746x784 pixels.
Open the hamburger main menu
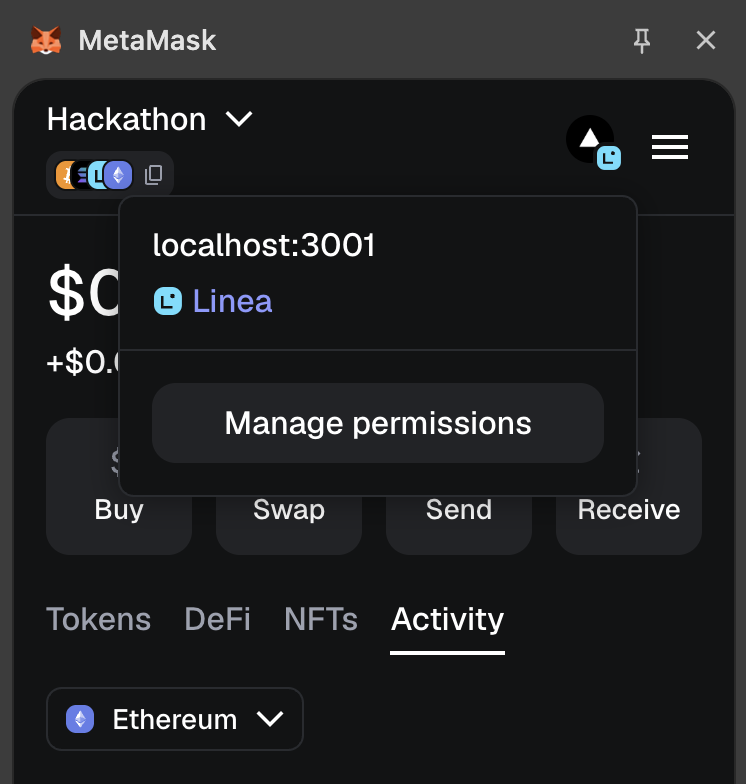point(669,147)
